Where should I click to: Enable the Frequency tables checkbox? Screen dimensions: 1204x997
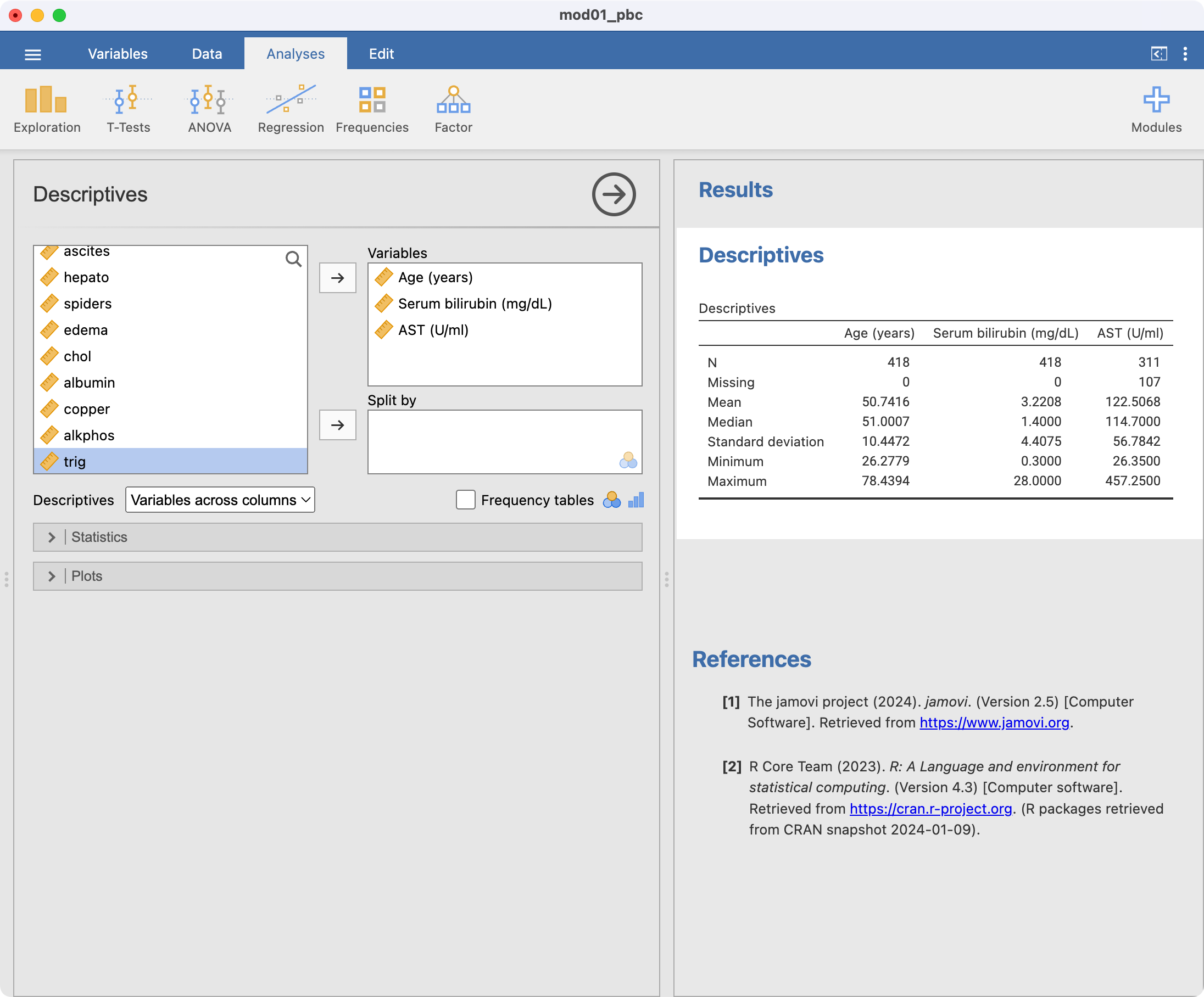point(466,500)
